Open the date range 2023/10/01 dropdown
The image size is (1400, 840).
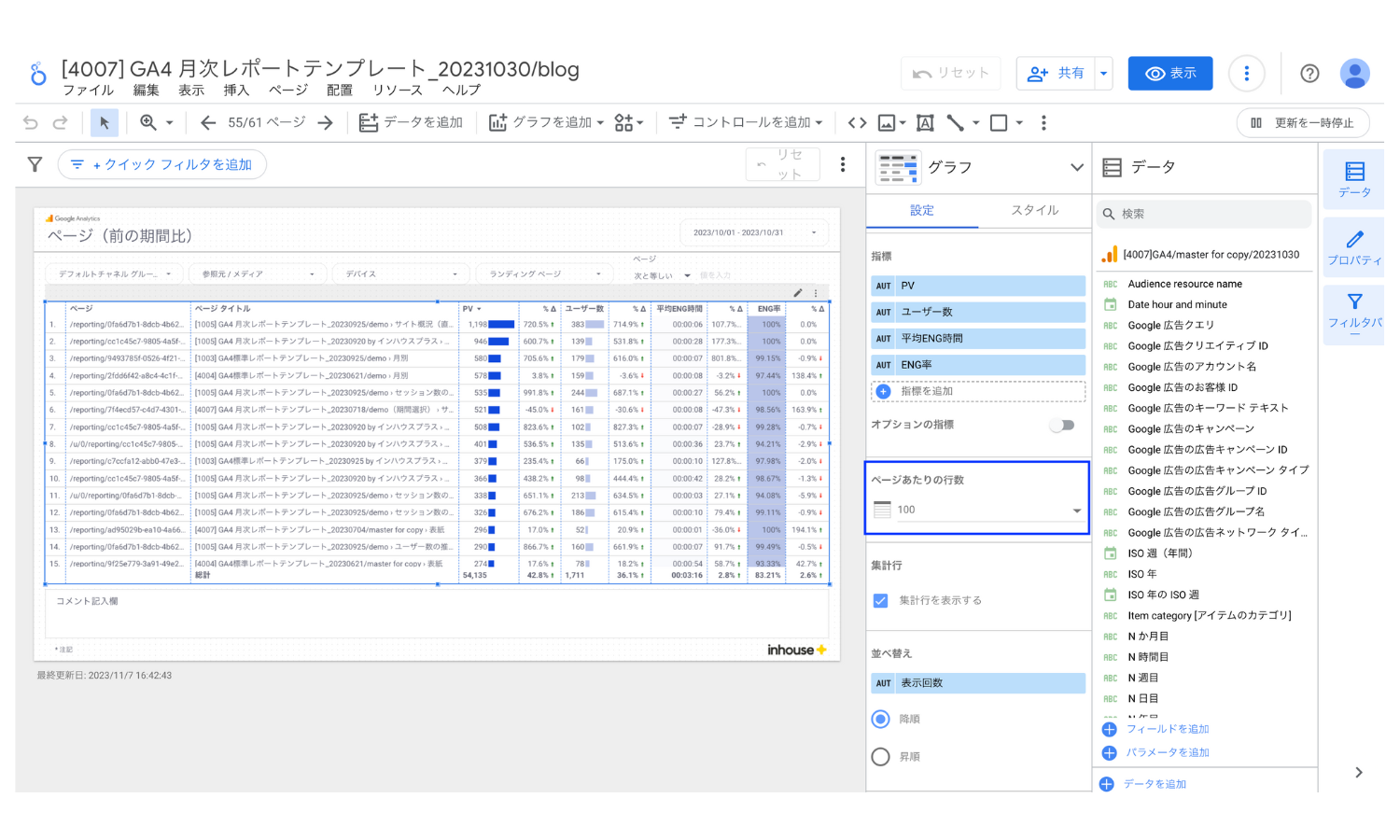pos(754,232)
